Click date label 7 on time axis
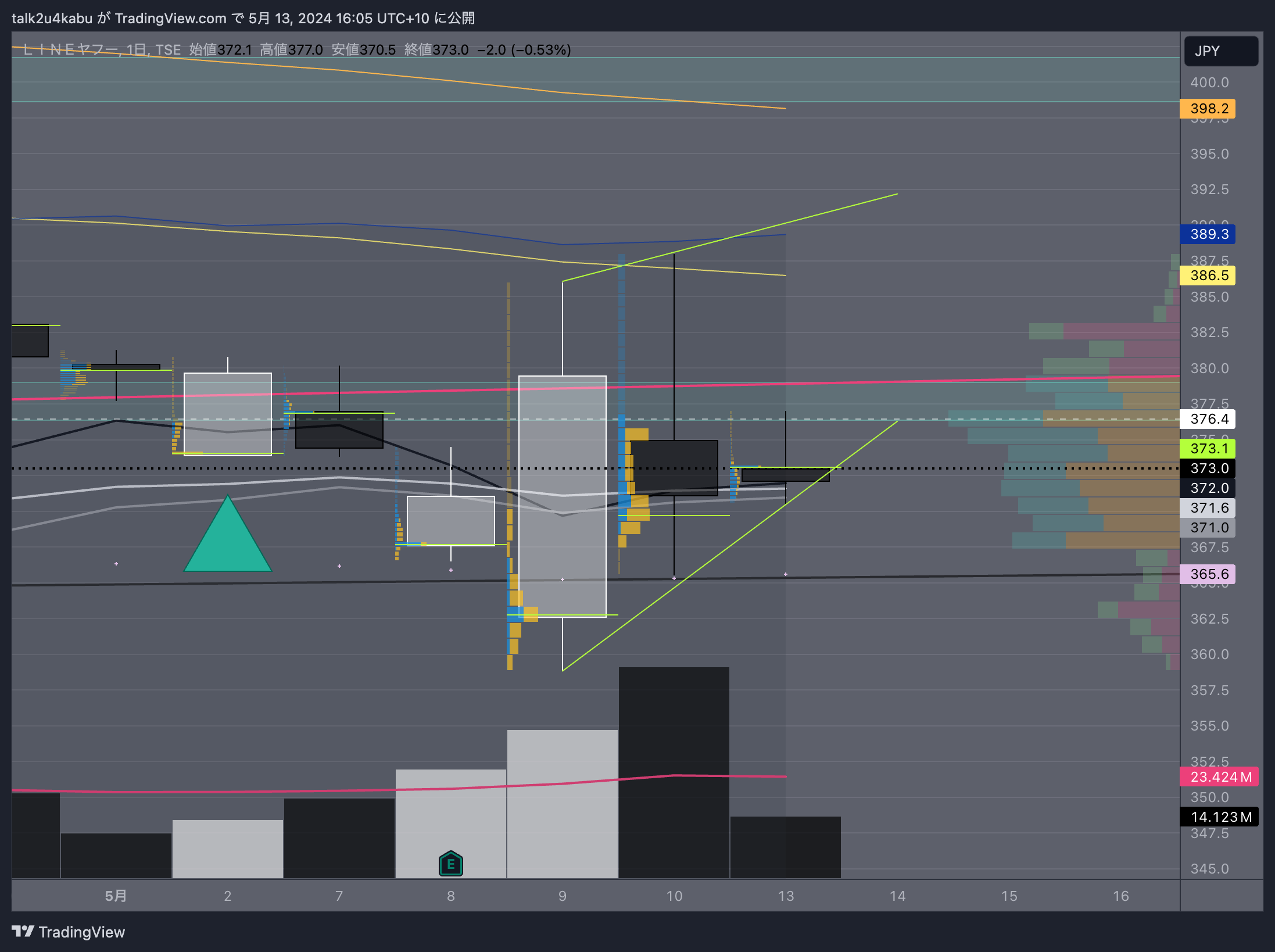 pos(339,896)
